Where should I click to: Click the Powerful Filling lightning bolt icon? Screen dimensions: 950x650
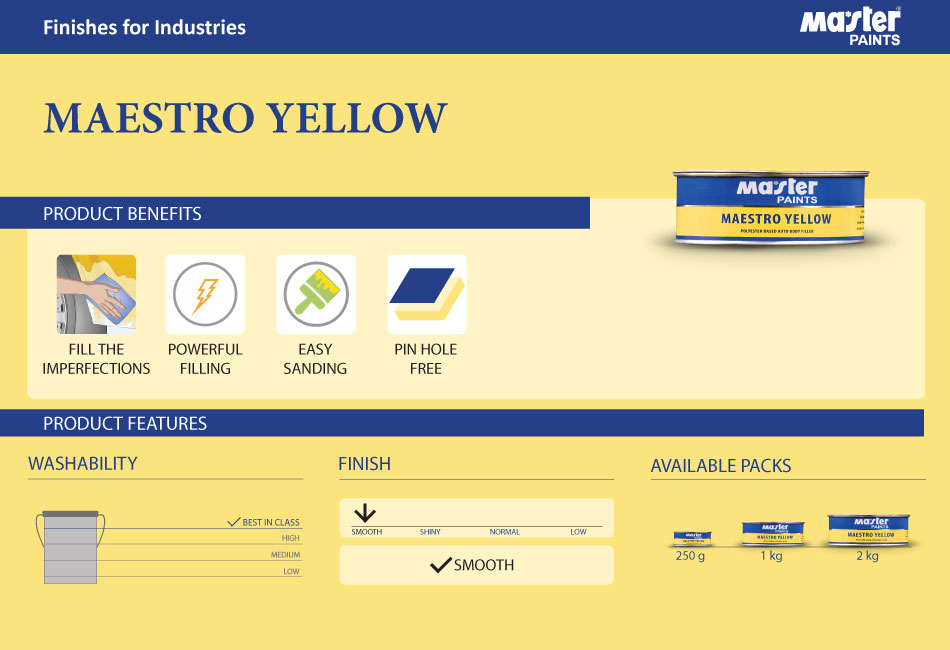click(205, 294)
